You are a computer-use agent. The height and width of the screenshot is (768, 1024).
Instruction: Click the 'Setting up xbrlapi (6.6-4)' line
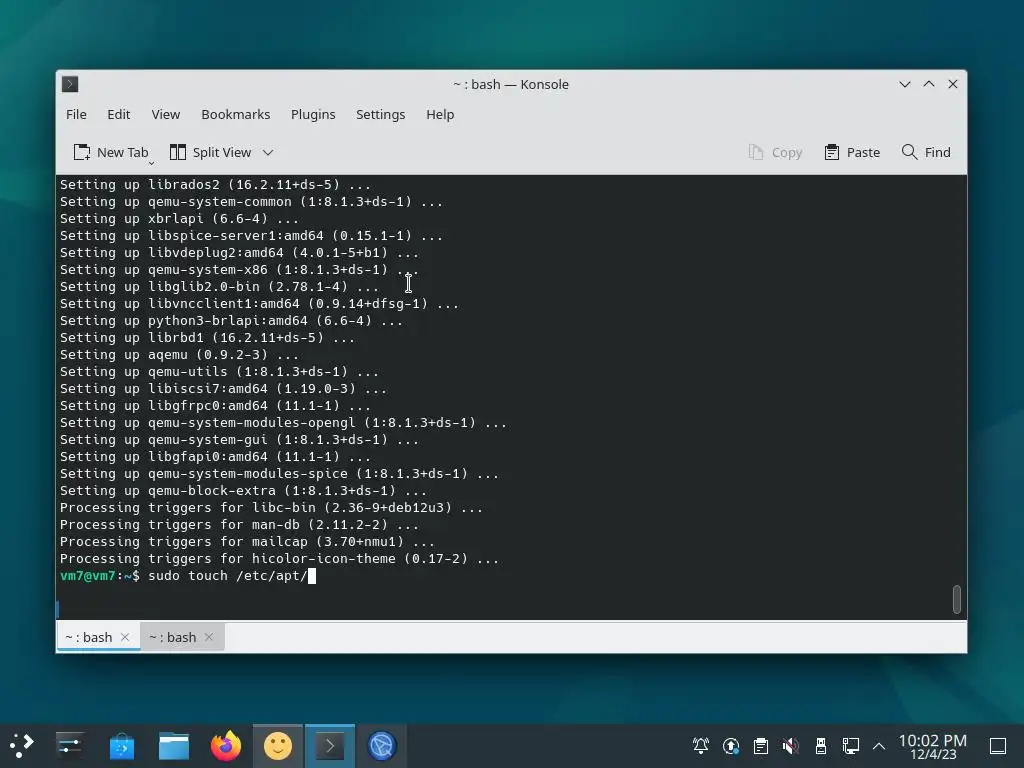point(180,219)
